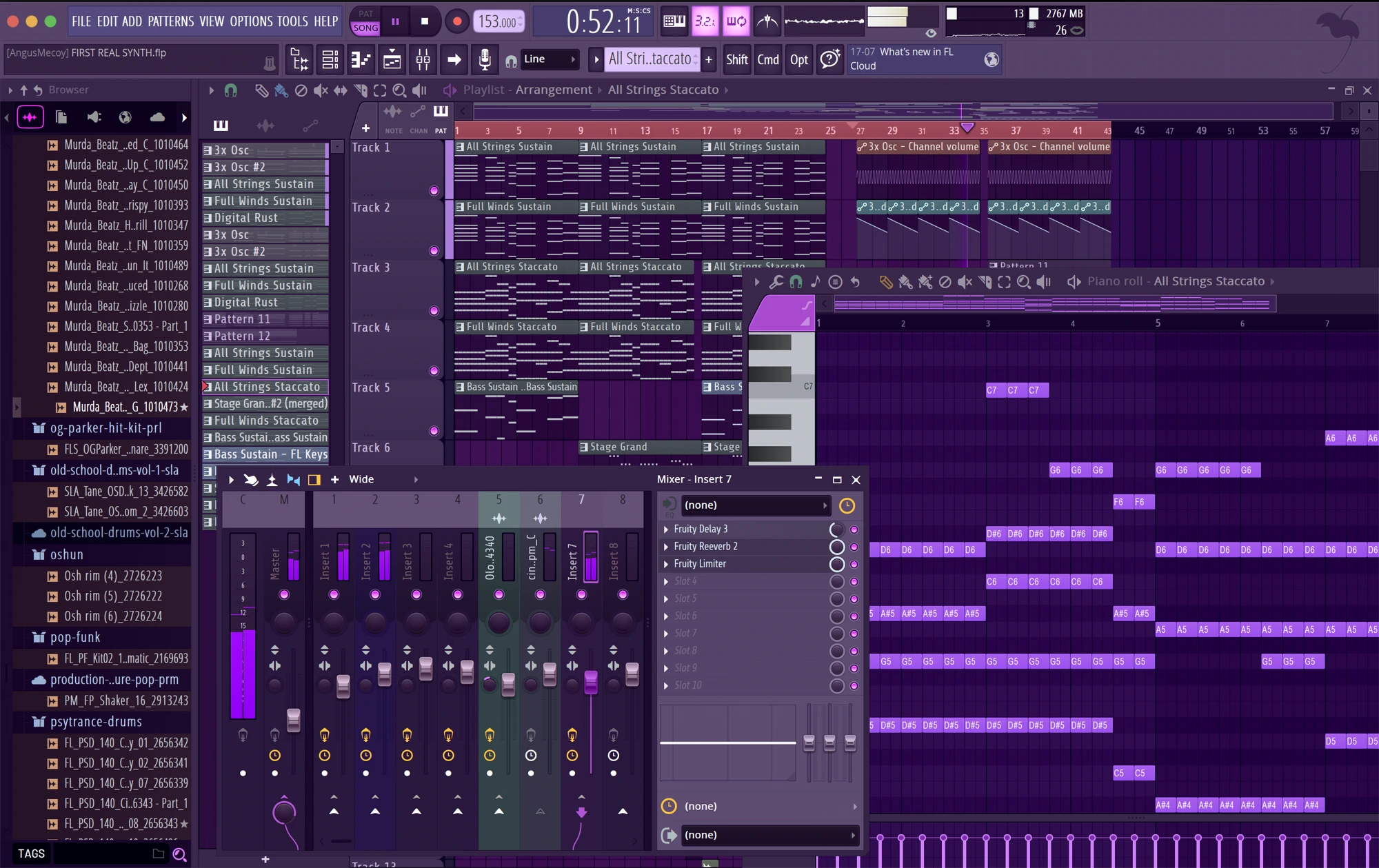Open Slot 4 menu arrow in mixer
Viewport: 1379px width, 868px height.
(x=666, y=581)
